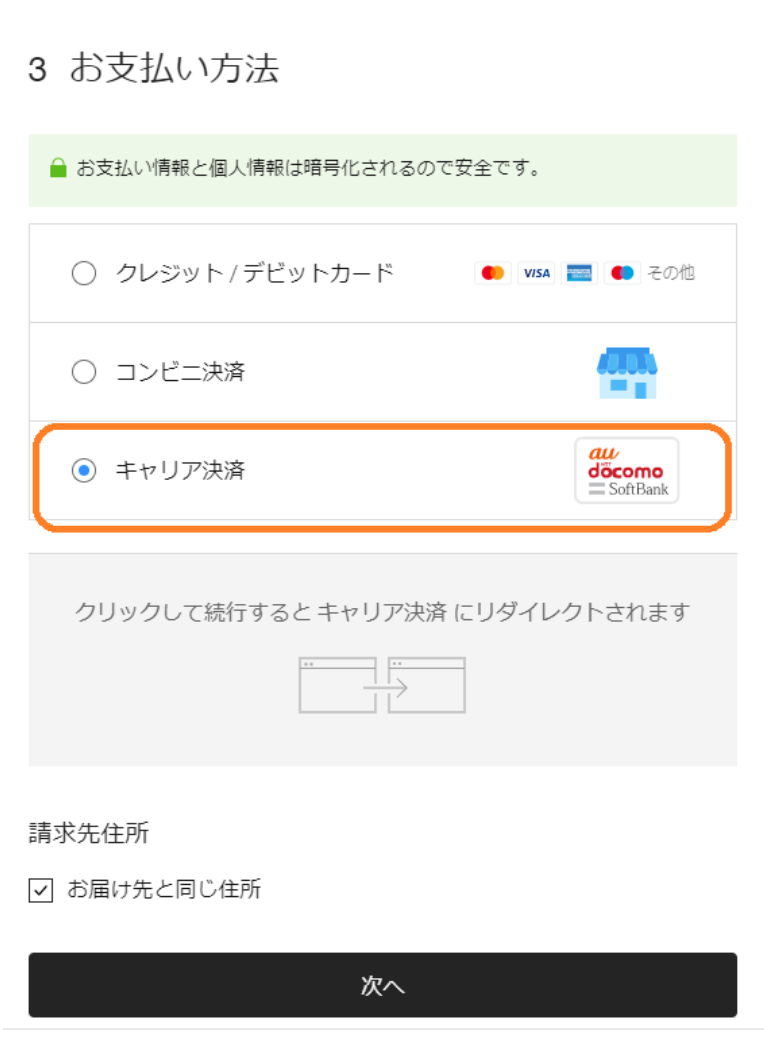Image resolution: width=764 pixels, height=1039 pixels.
Task: Click the Mastercard logo icon
Action: [x=492, y=273]
